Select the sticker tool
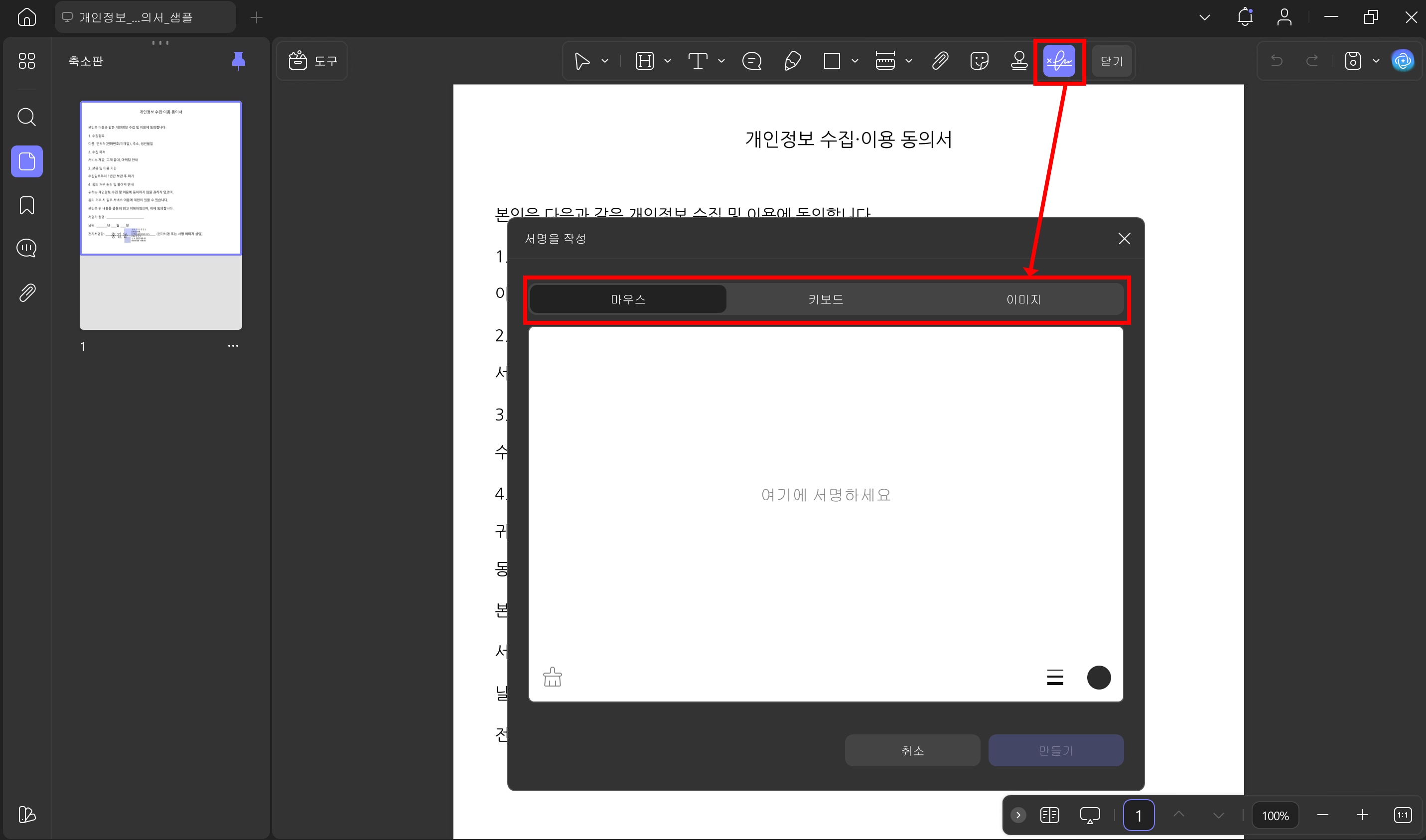The image size is (1426, 840). [980, 61]
